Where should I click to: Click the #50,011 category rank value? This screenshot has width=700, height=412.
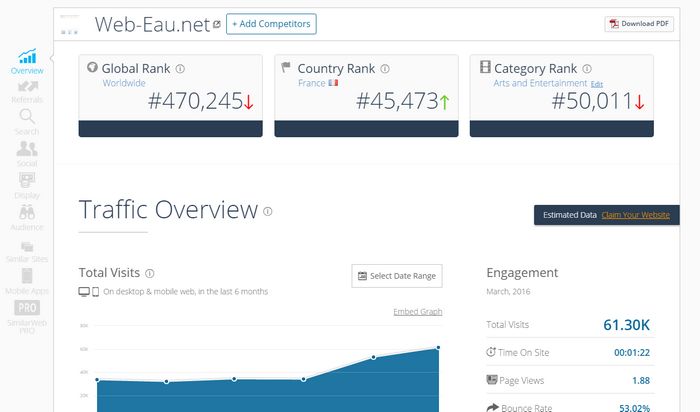[x=592, y=101]
